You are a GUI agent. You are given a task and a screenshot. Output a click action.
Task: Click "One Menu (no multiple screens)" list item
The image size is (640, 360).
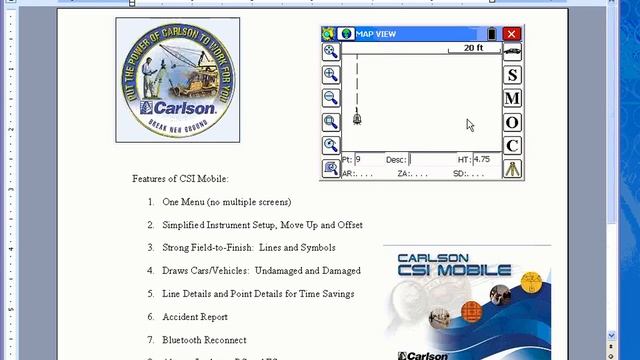227,202
